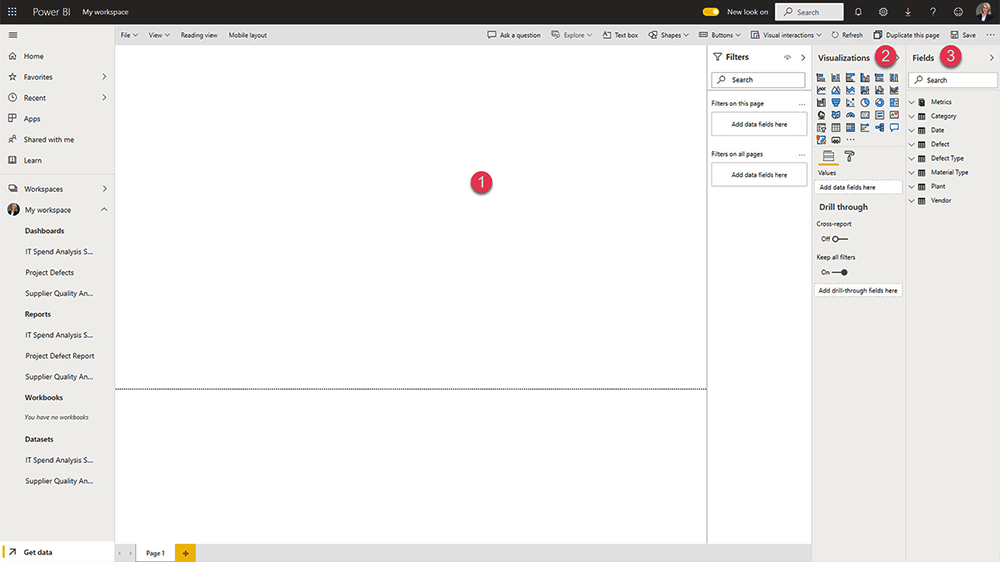Screen dimensions: 1000x562
Task: Click the download arrow icon in header
Action: coord(908,12)
